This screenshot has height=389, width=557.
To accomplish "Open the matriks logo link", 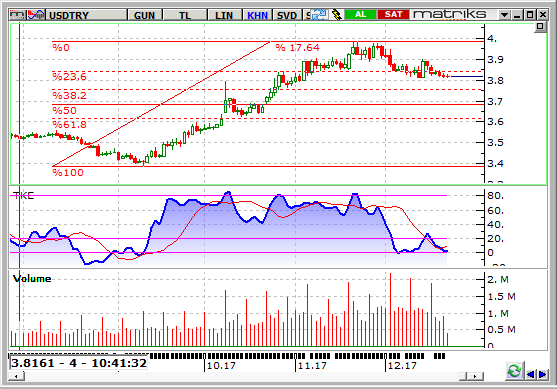I will point(450,15).
